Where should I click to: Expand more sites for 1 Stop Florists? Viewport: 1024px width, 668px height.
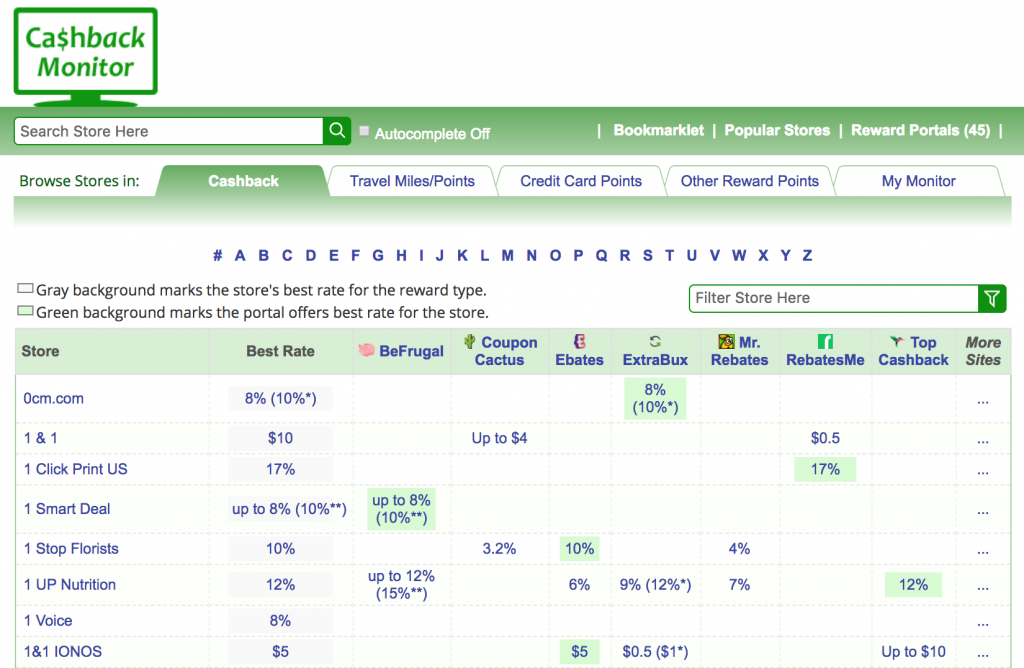tap(983, 550)
